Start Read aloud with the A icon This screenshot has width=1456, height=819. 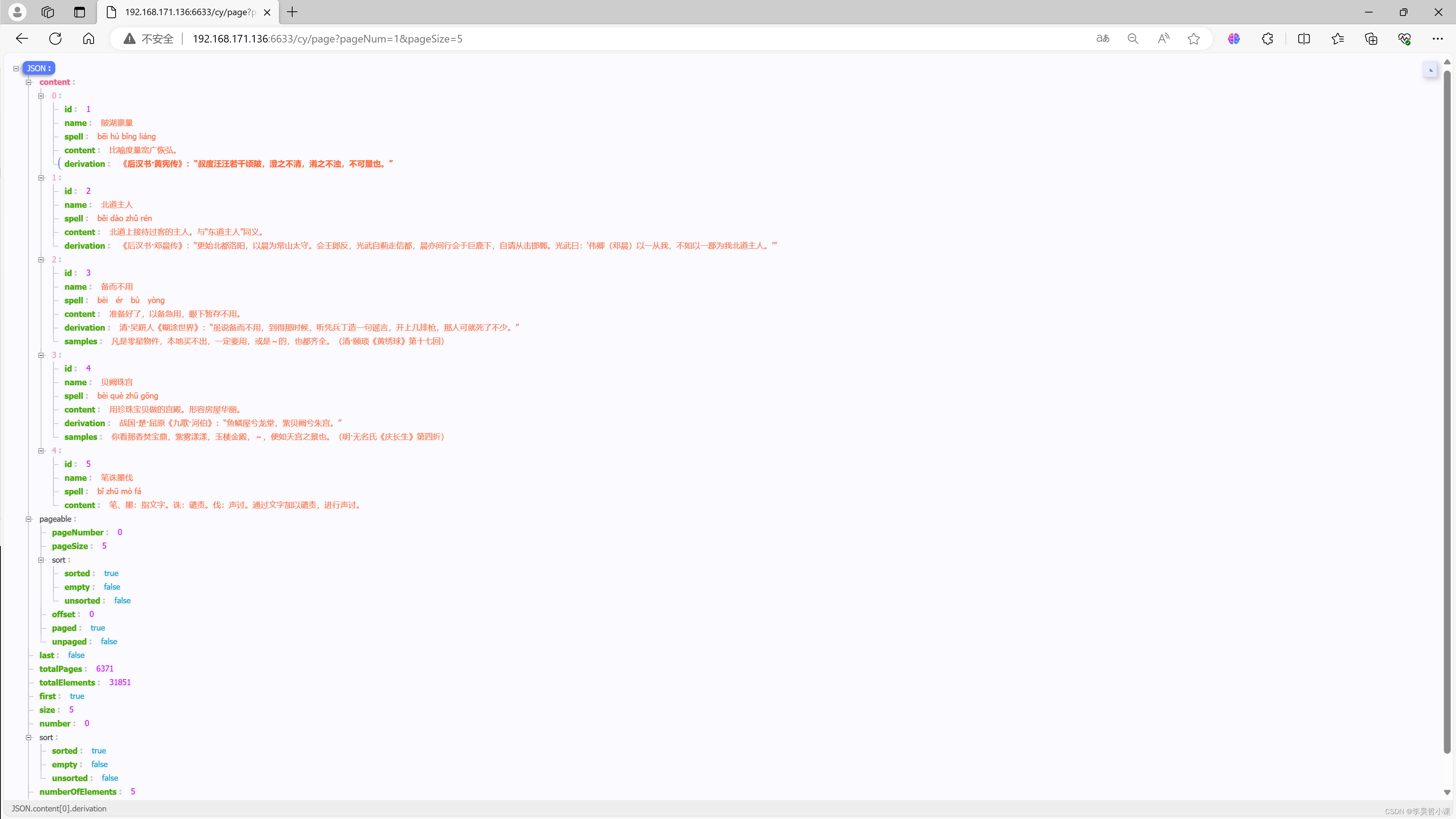(x=1163, y=38)
